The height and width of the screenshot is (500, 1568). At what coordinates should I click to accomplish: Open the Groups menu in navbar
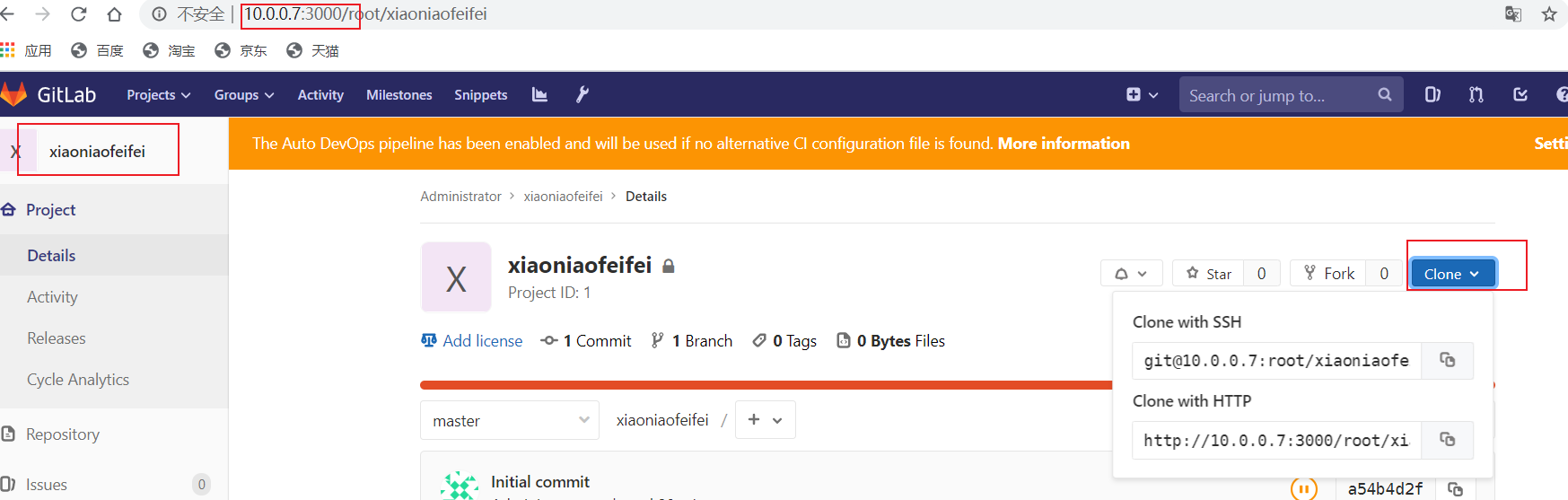(243, 95)
